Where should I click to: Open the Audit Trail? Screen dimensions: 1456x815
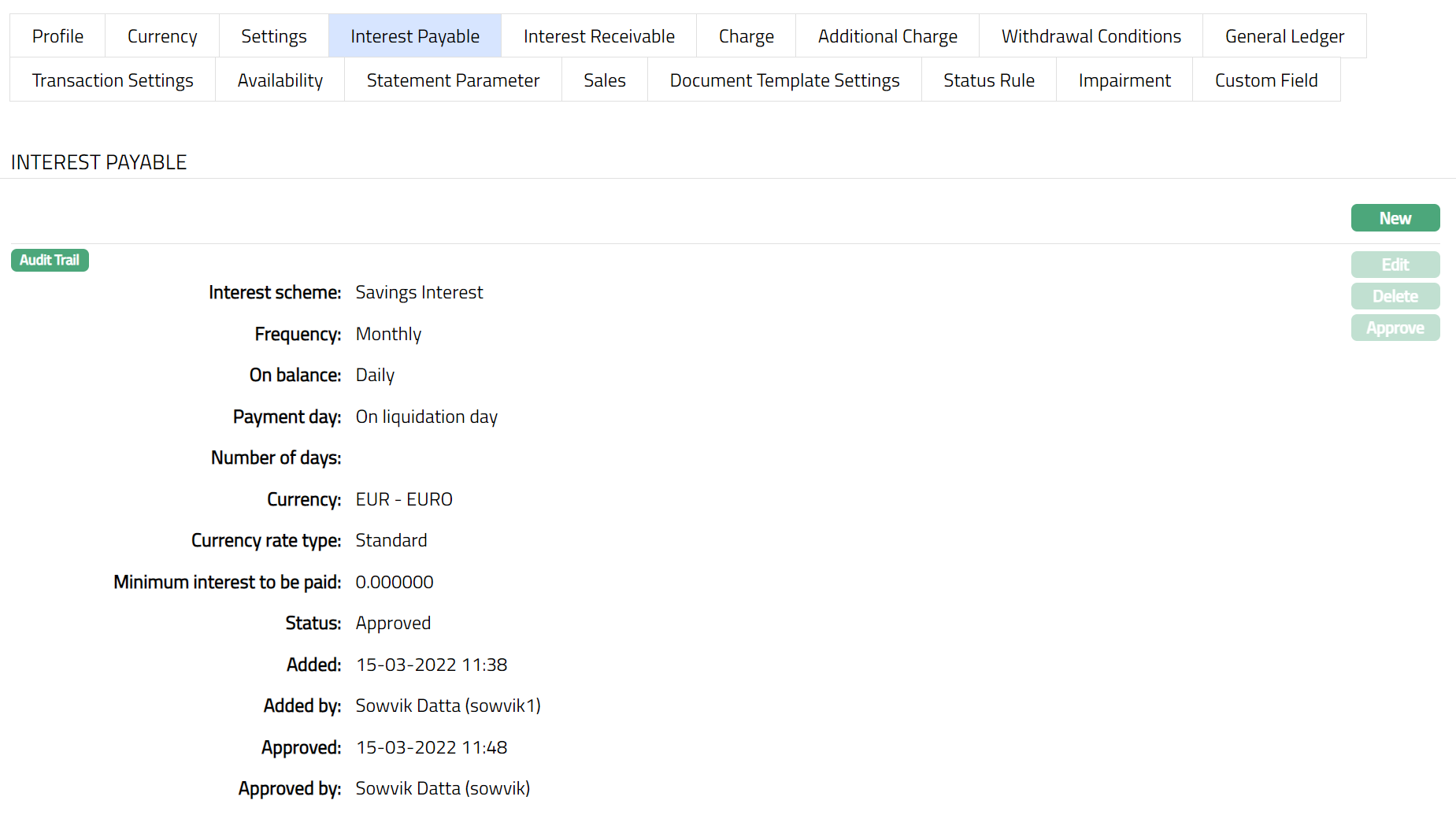point(50,260)
